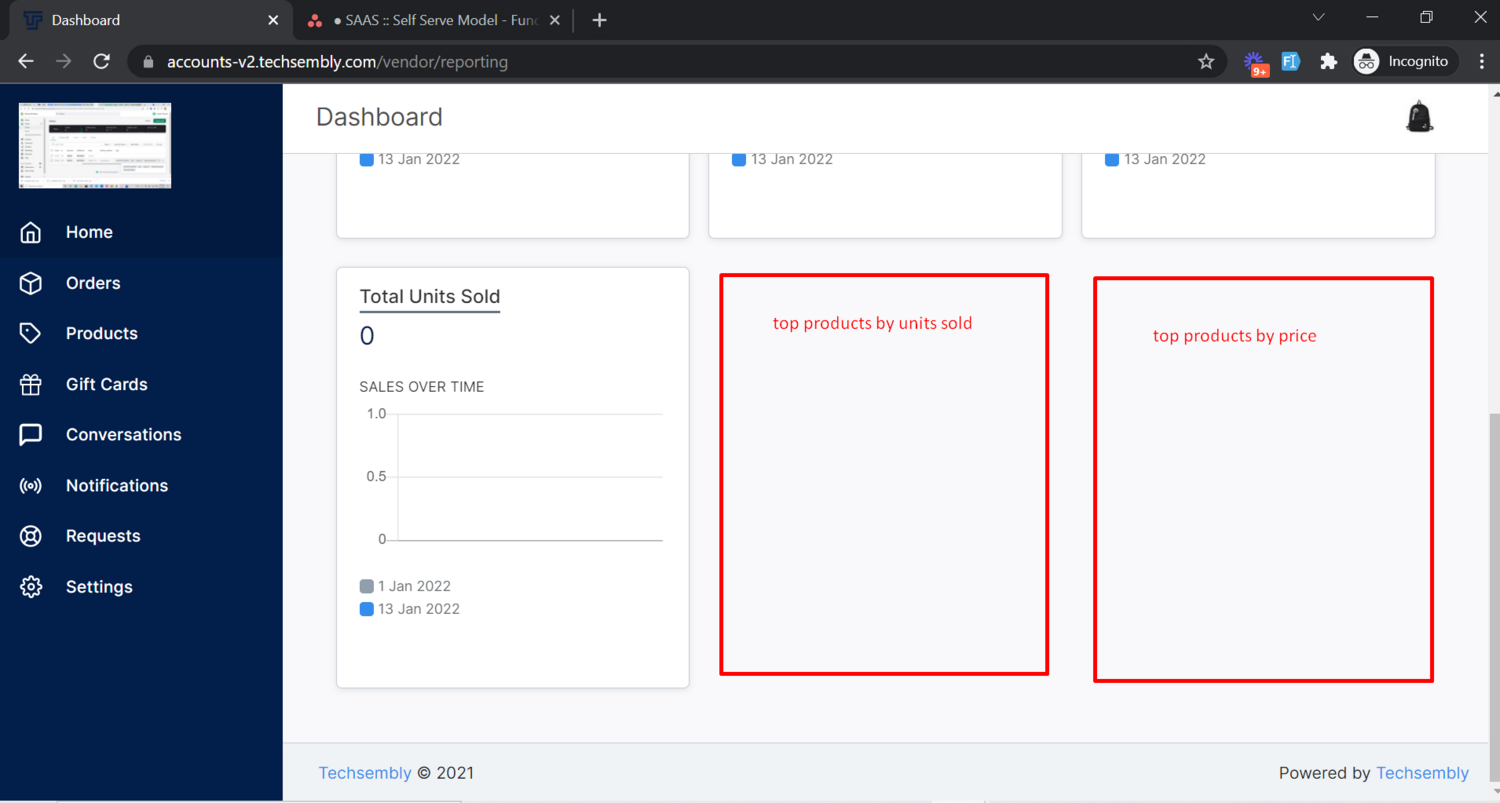The width and height of the screenshot is (1500, 803).
Task: Open the Chrome three-dot menu
Action: coord(1481,61)
